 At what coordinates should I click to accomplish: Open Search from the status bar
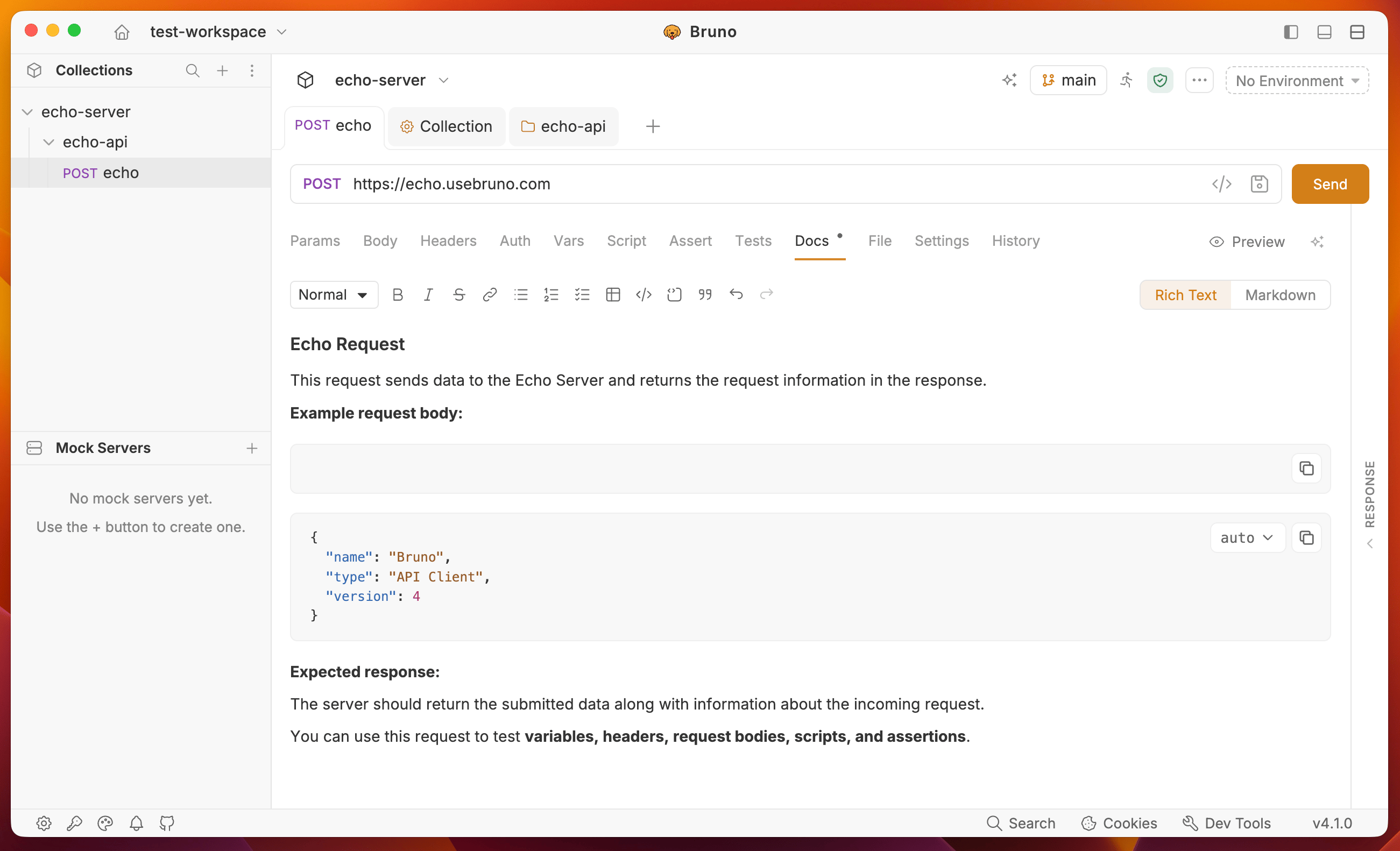(1021, 823)
